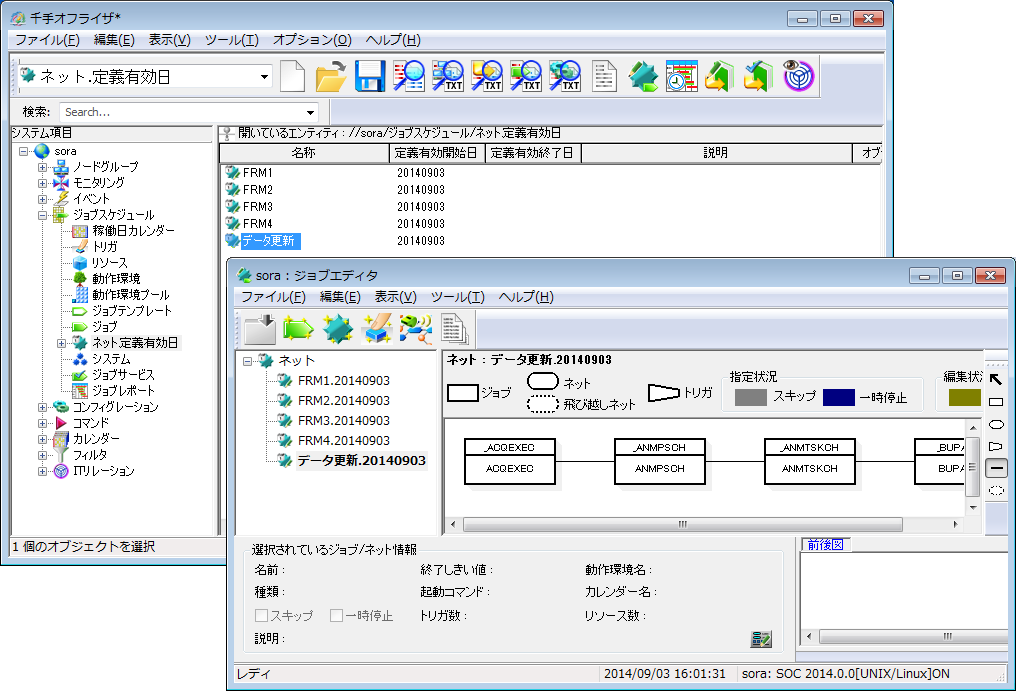Click the 定義有効開始日 column header
The image size is (1016, 692).
tap(436, 153)
